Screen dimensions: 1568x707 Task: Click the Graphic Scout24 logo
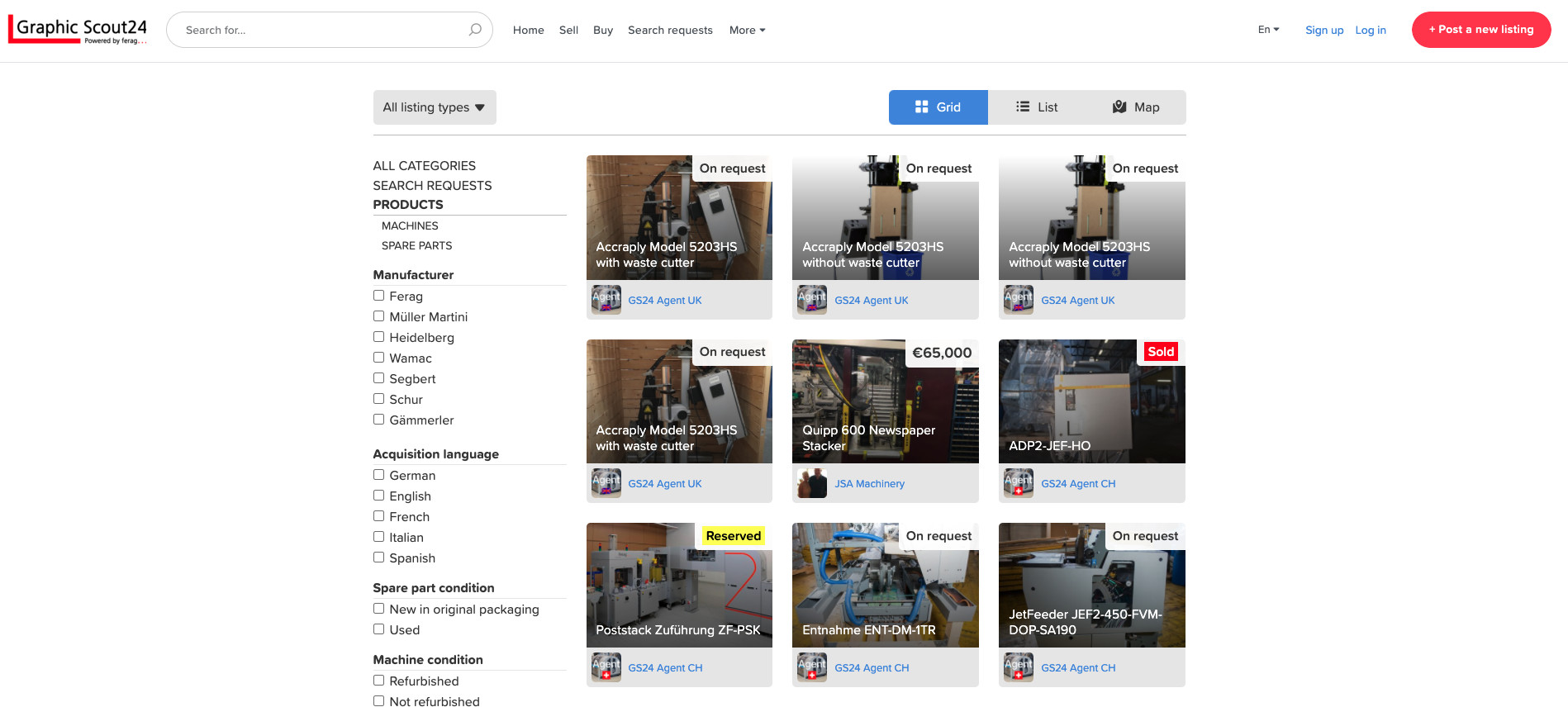(x=78, y=30)
